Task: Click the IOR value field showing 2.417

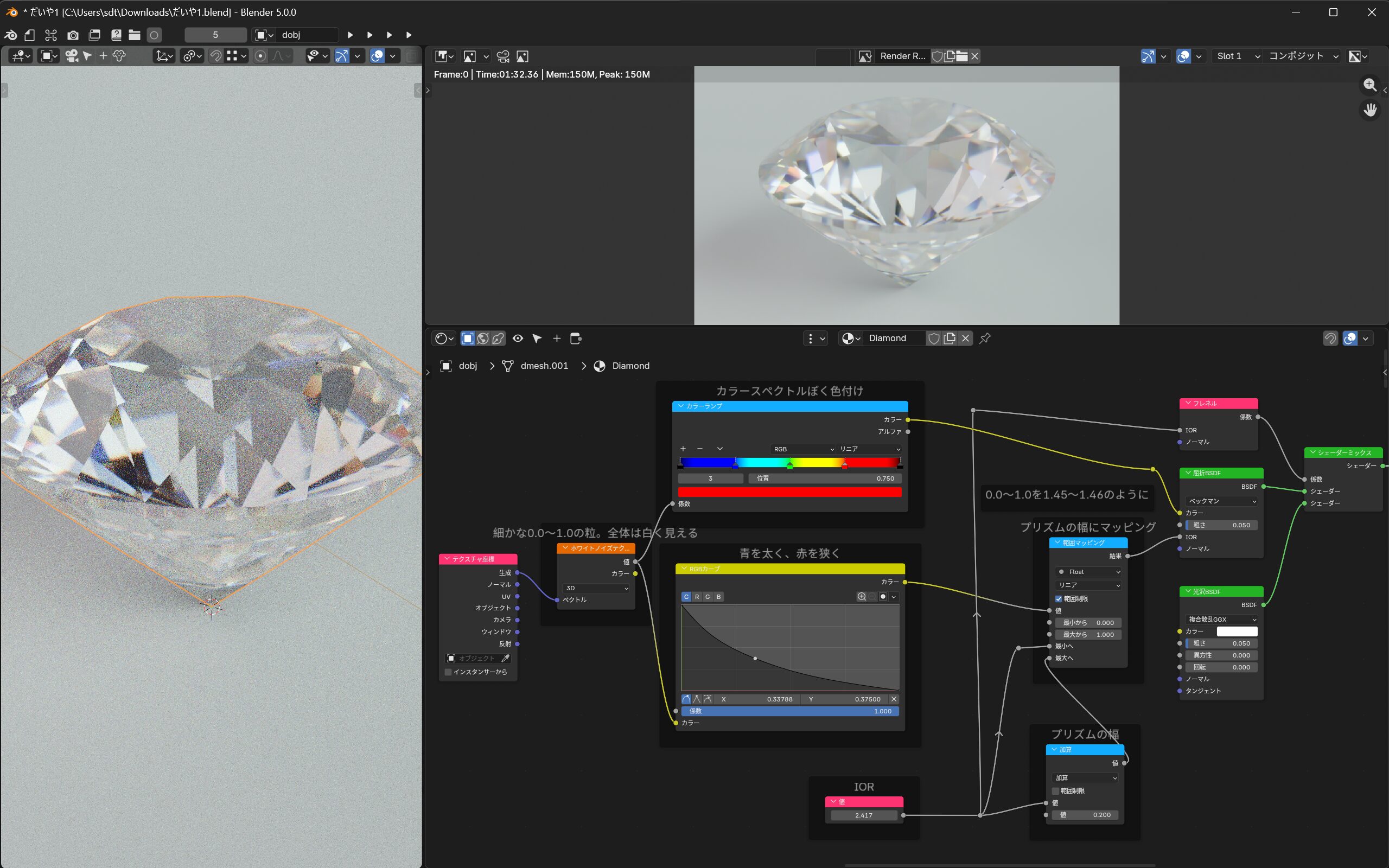Action: 863,815
